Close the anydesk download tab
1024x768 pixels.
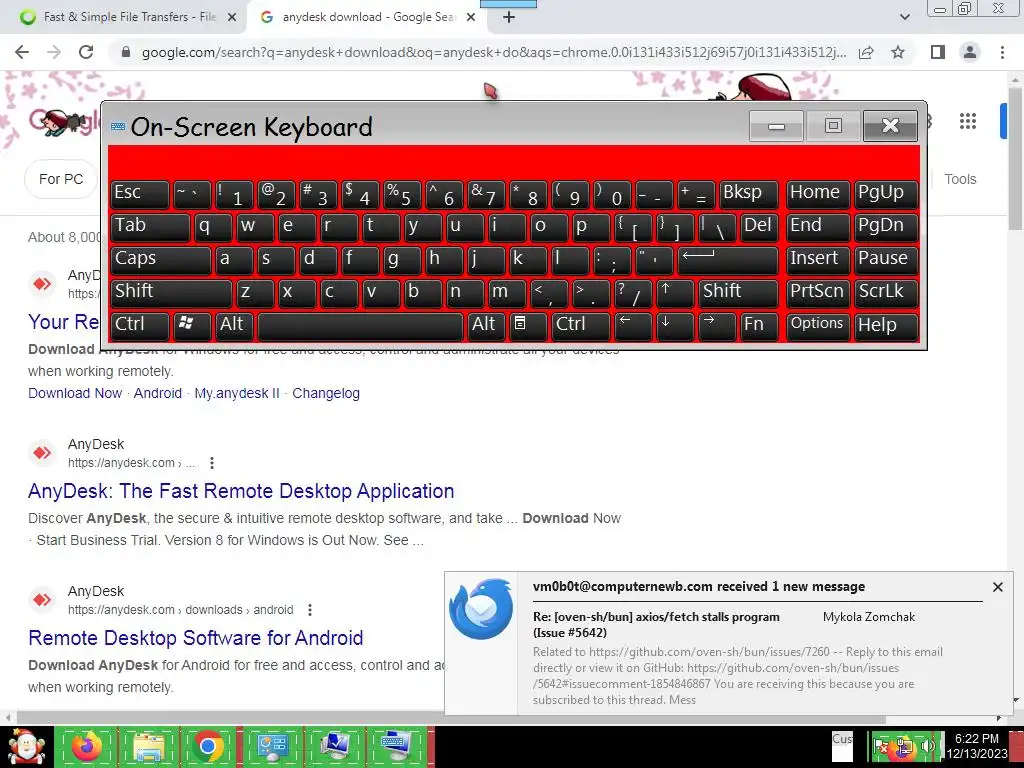[x=471, y=17]
